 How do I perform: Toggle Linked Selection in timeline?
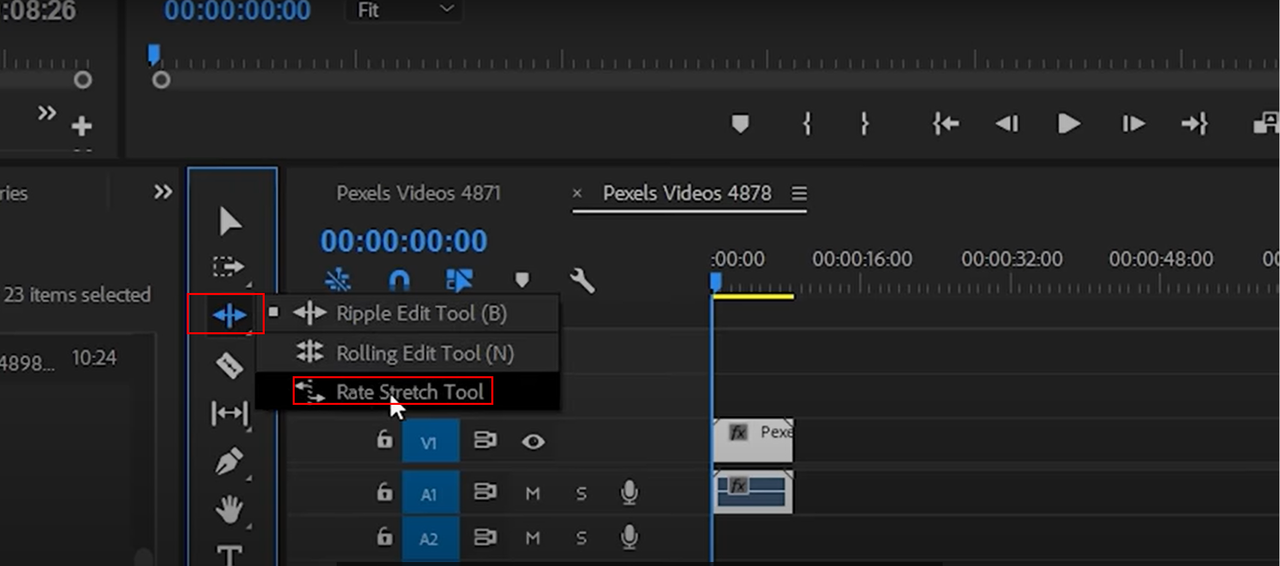tap(459, 281)
